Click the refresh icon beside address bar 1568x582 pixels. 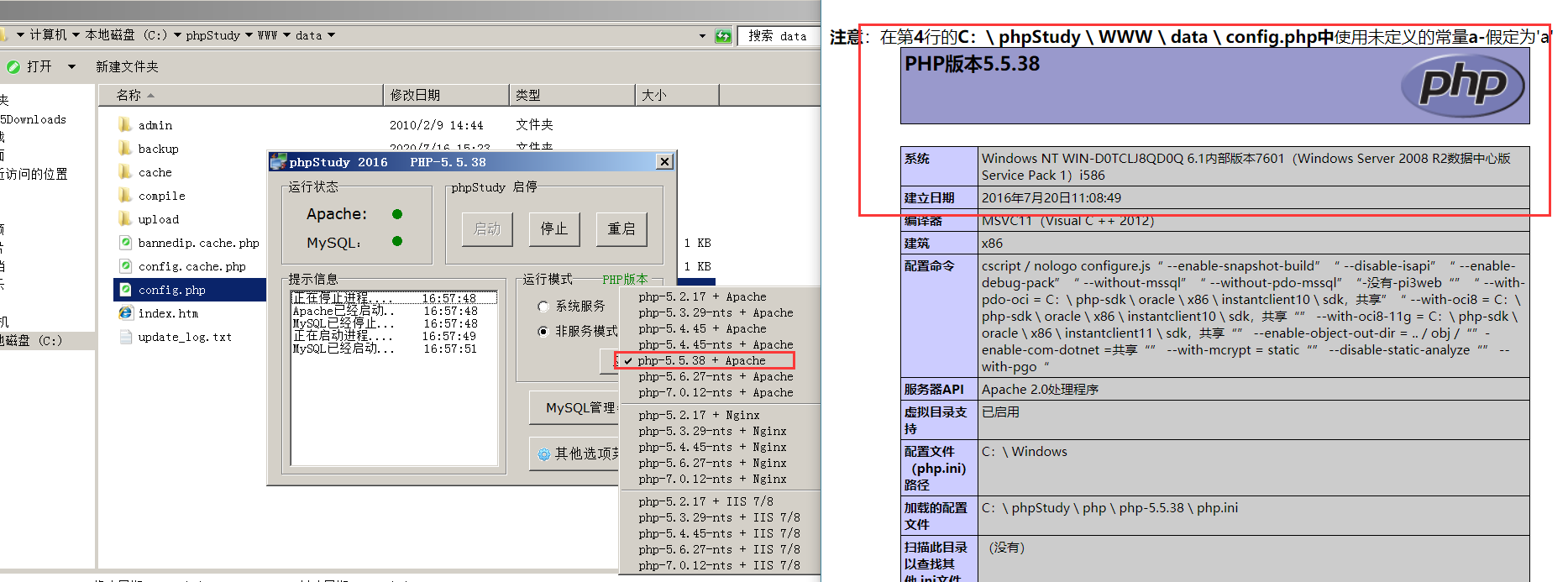(x=723, y=35)
